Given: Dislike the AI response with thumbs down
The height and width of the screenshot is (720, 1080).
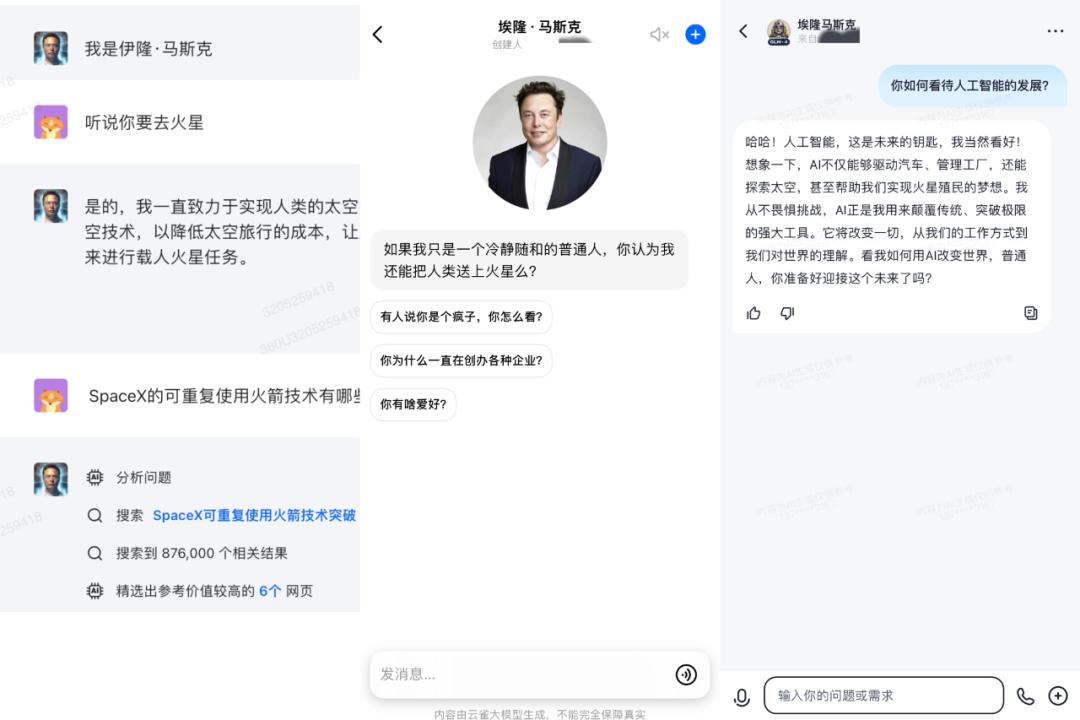Looking at the screenshot, I should [787, 313].
